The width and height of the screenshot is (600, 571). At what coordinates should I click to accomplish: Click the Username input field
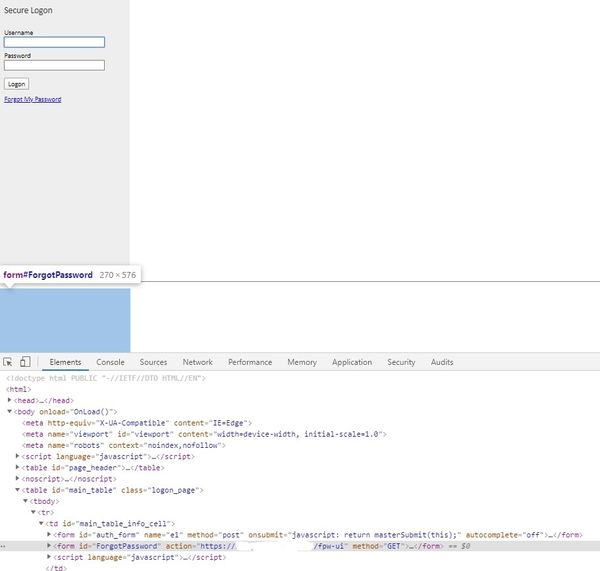(x=54, y=42)
